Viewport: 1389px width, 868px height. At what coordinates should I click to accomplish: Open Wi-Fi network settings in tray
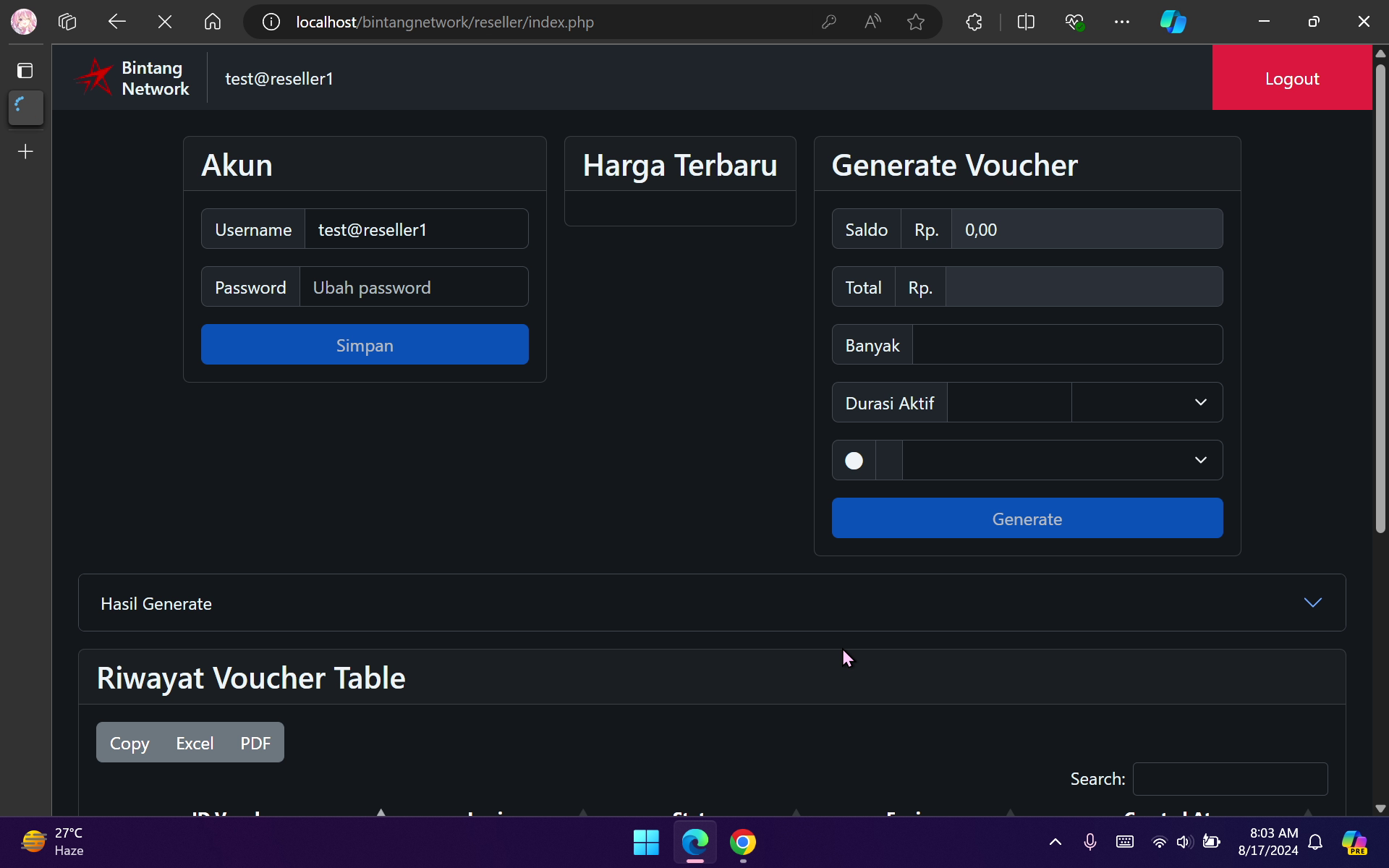point(1159,842)
